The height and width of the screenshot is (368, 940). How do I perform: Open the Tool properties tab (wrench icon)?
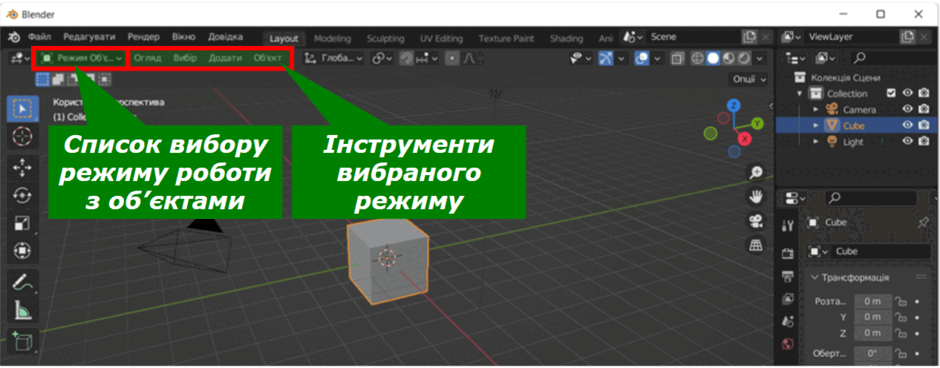tap(788, 226)
